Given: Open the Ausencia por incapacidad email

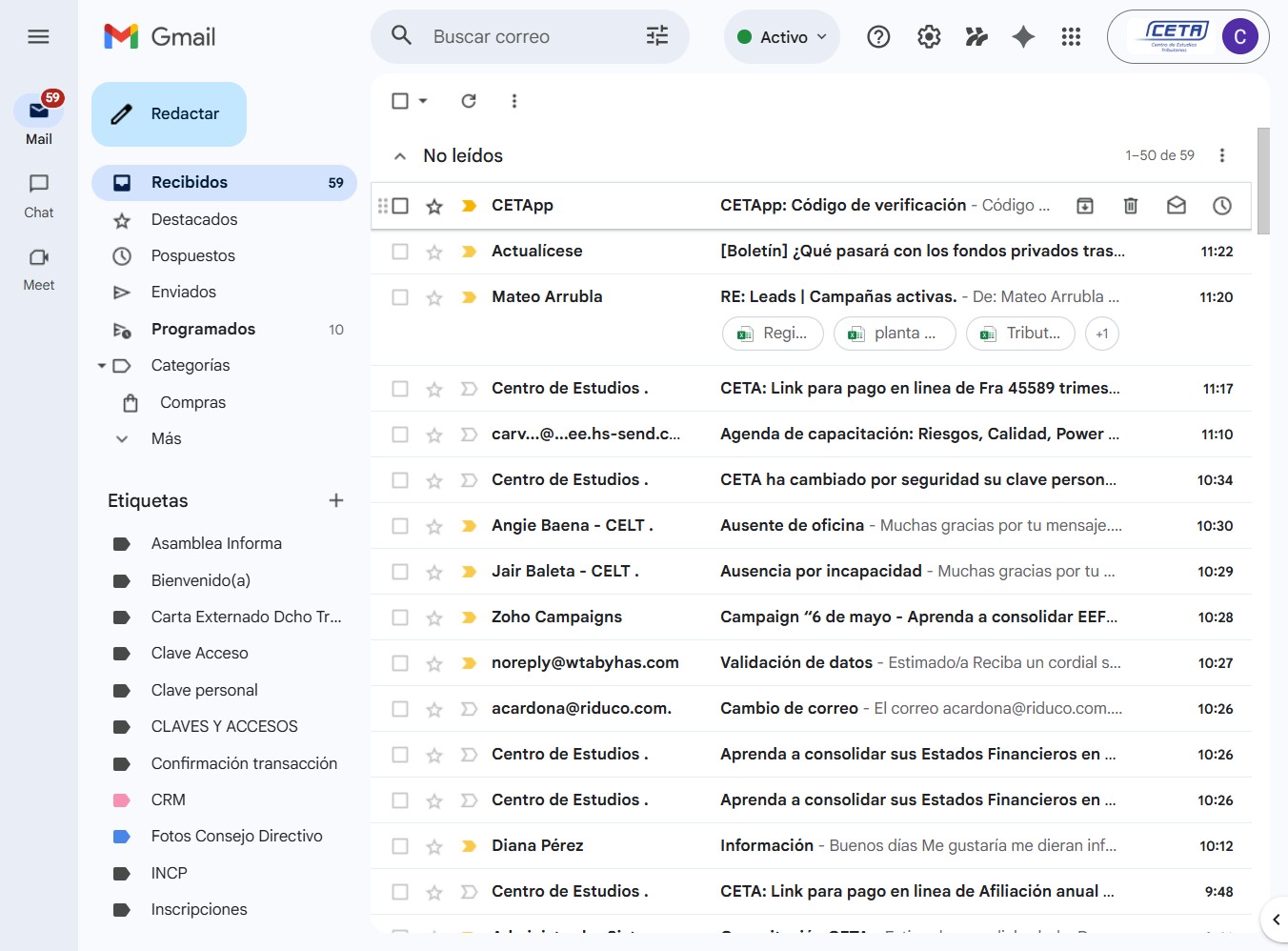Looking at the screenshot, I should click(x=811, y=572).
